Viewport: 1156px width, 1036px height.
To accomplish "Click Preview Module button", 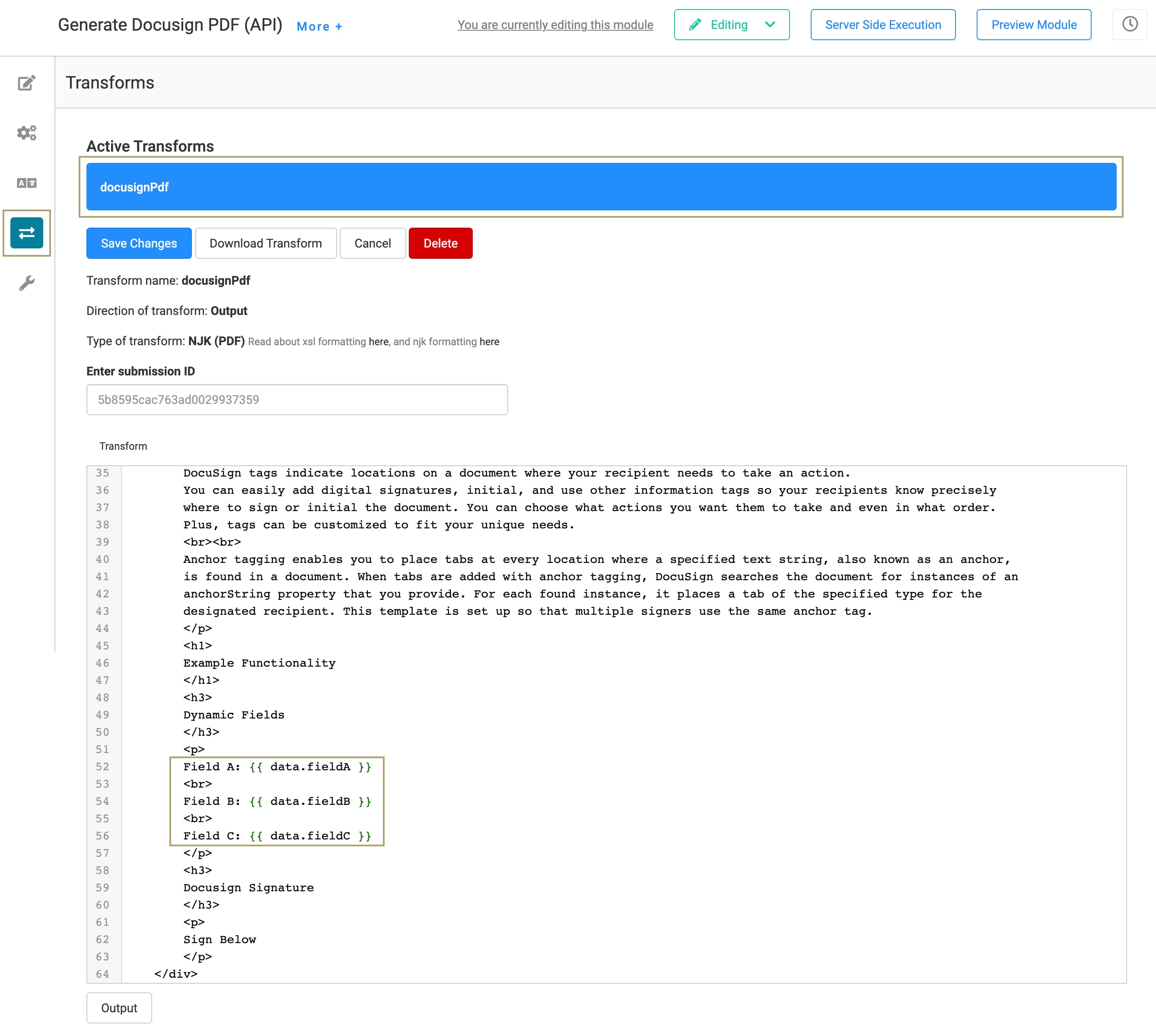I will [x=1034, y=25].
